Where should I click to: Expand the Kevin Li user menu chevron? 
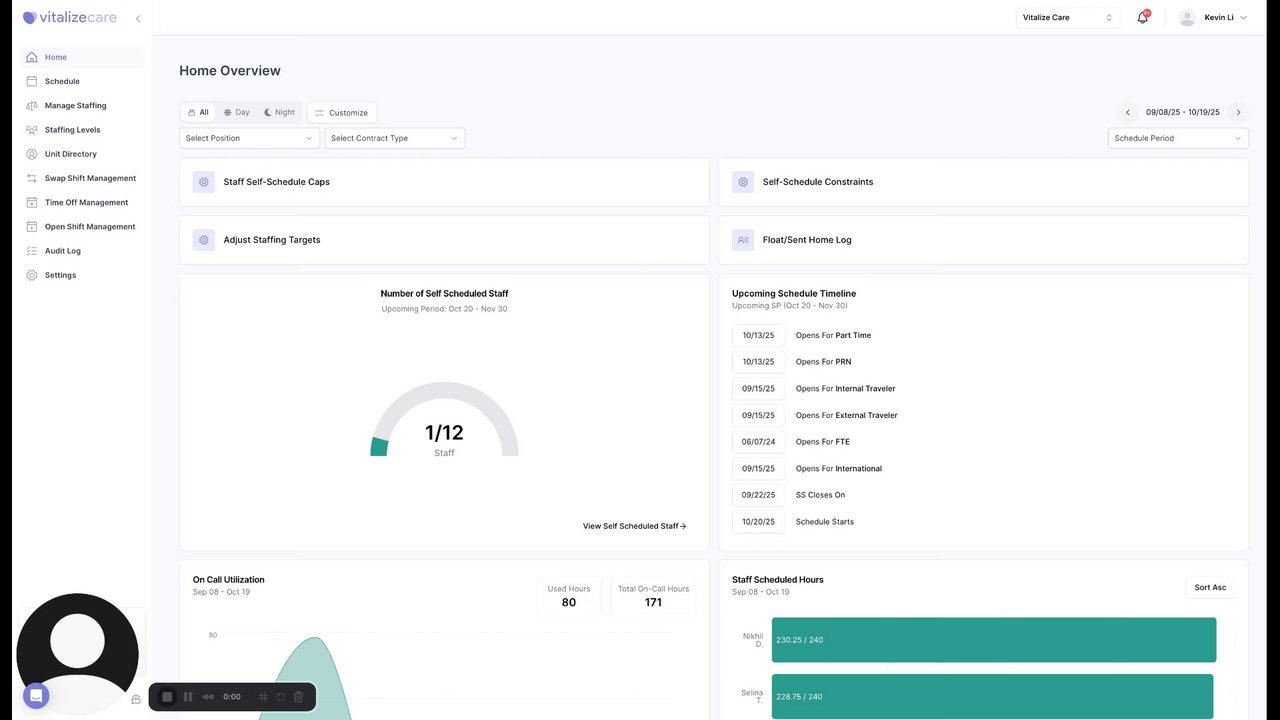[1243, 18]
